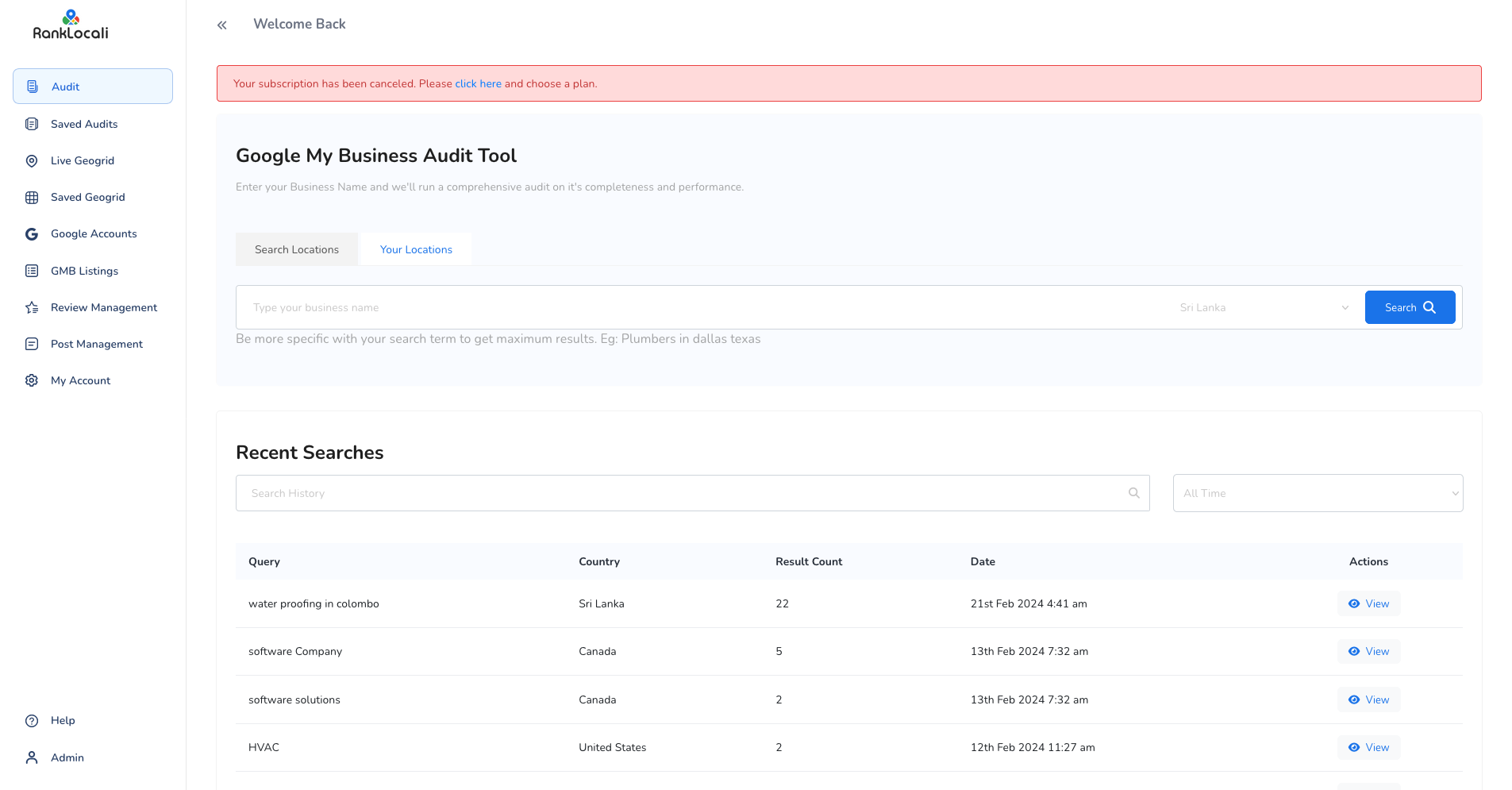
Task: Click the search magnifier in Search History
Action: pos(1133,493)
